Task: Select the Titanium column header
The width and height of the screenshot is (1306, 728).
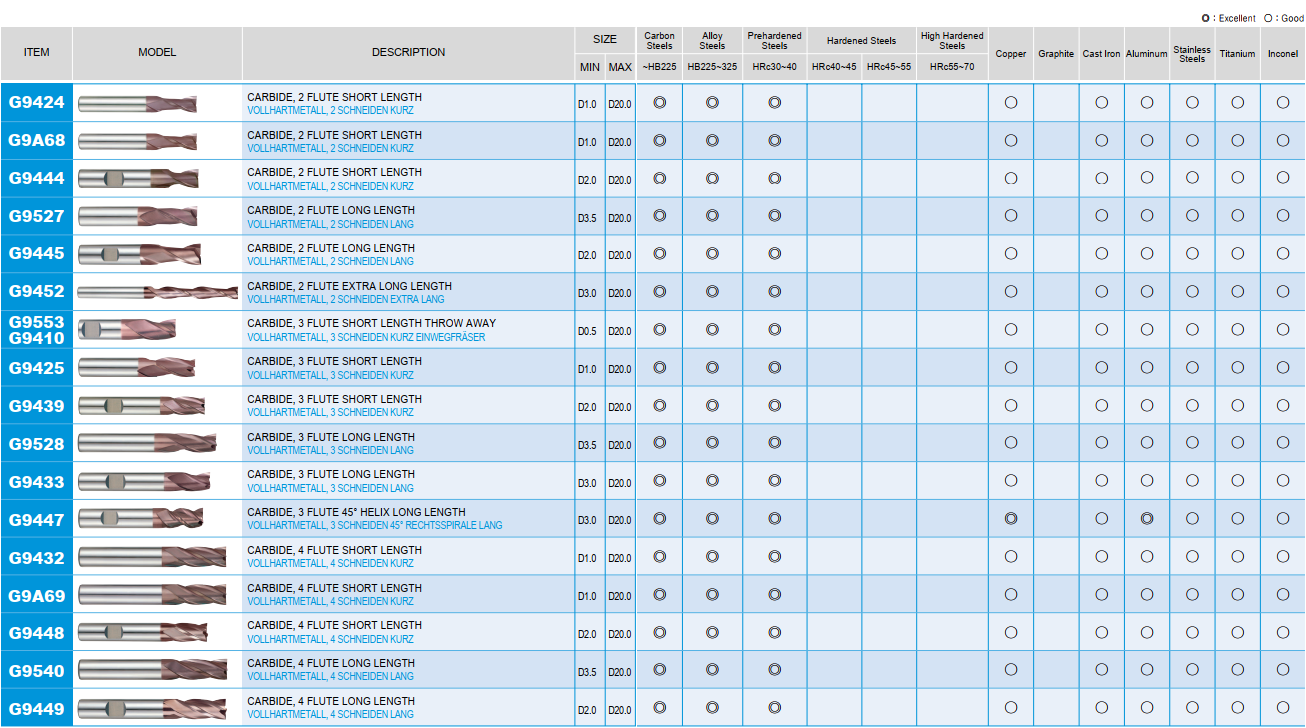Action: pyautogui.click(x=1238, y=54)
